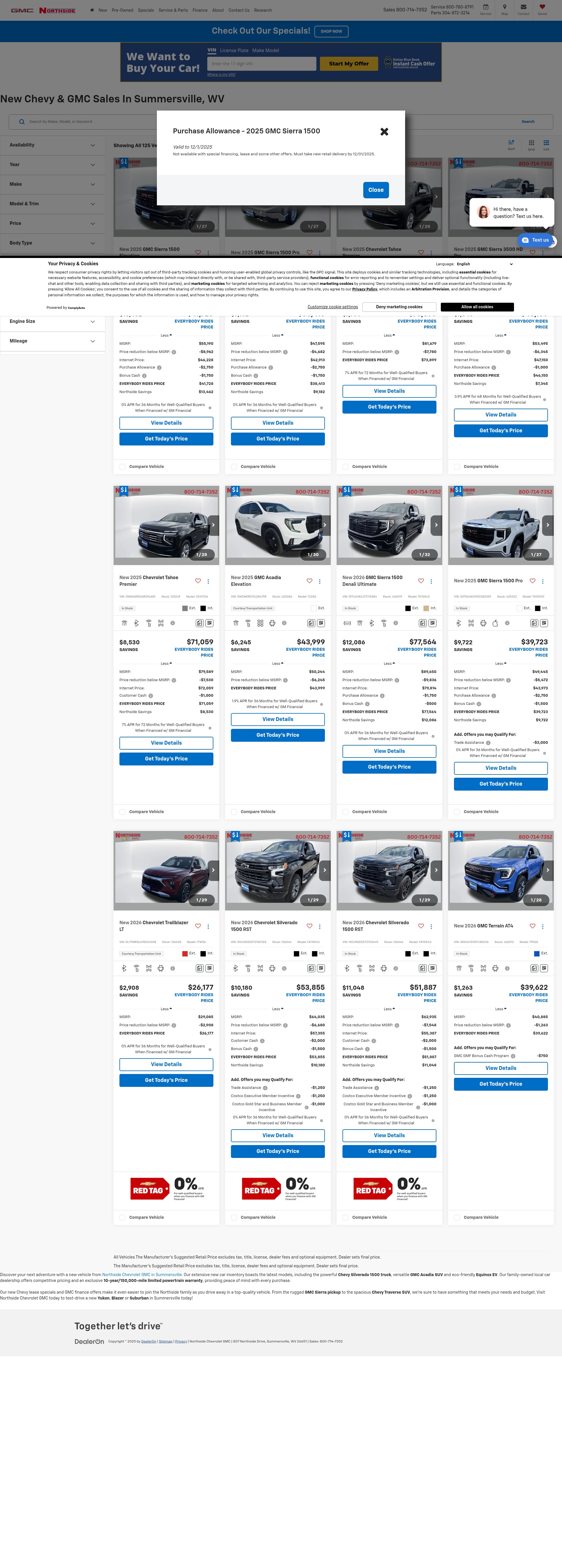
Task: Open the Saved vehicles heart icon in header
Action: point(542,7)
